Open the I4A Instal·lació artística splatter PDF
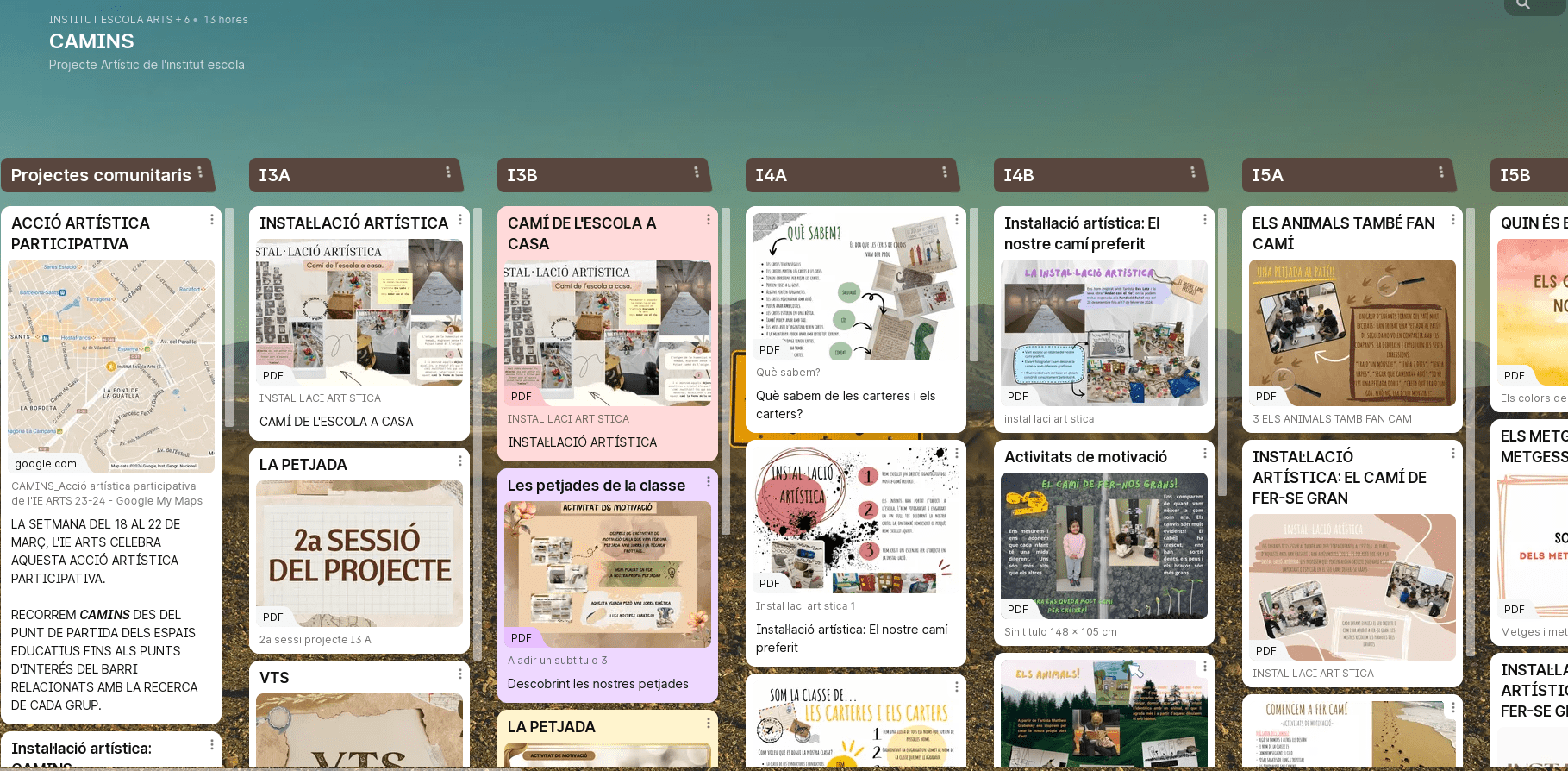 pos(856,519)
